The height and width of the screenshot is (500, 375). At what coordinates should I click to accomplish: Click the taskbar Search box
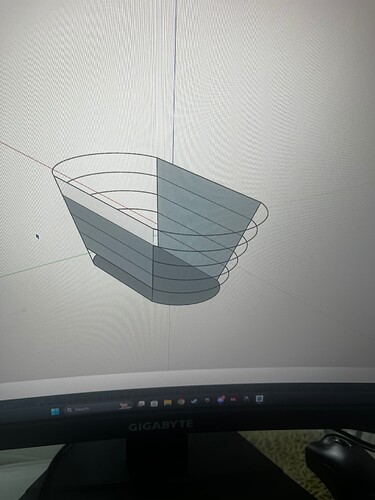98,408
